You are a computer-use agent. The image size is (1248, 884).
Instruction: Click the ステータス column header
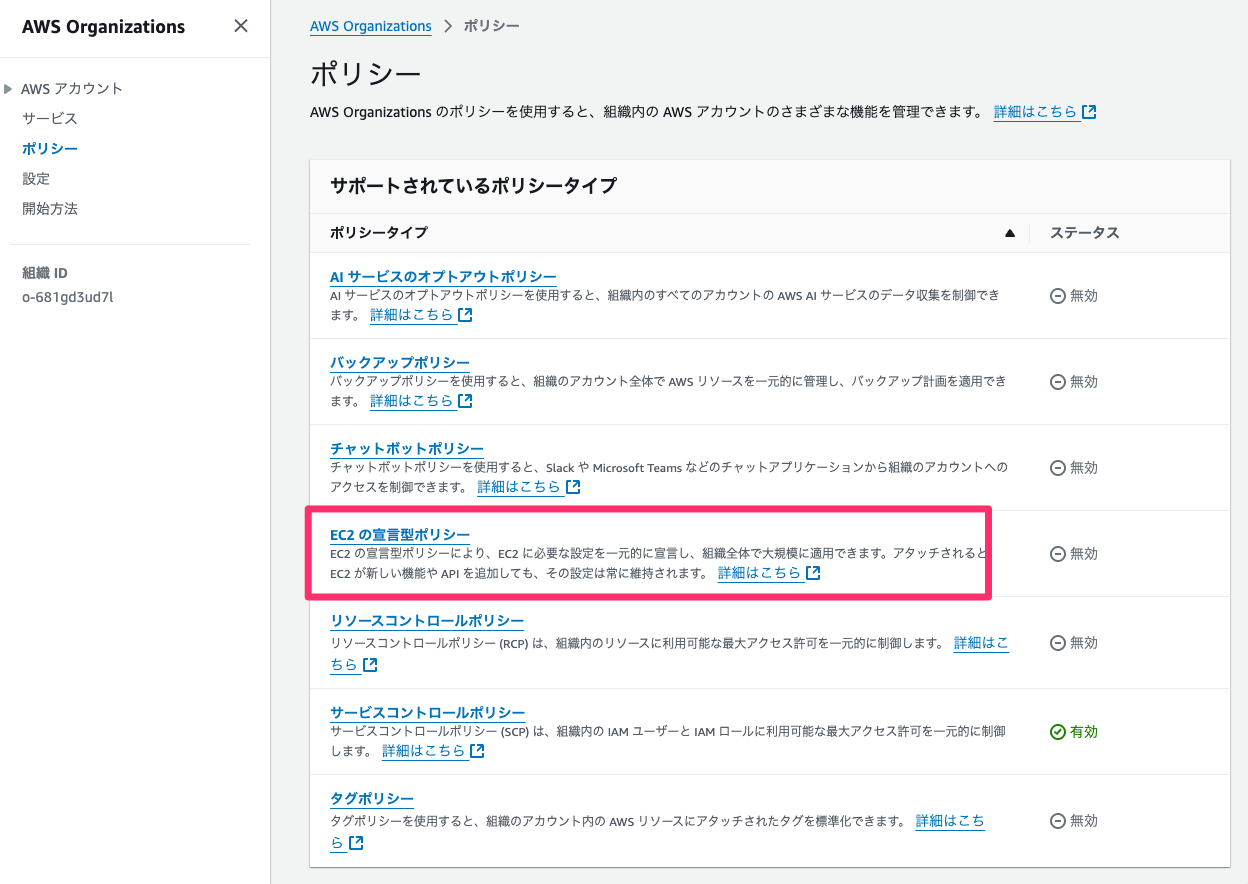coord(1084,232)
